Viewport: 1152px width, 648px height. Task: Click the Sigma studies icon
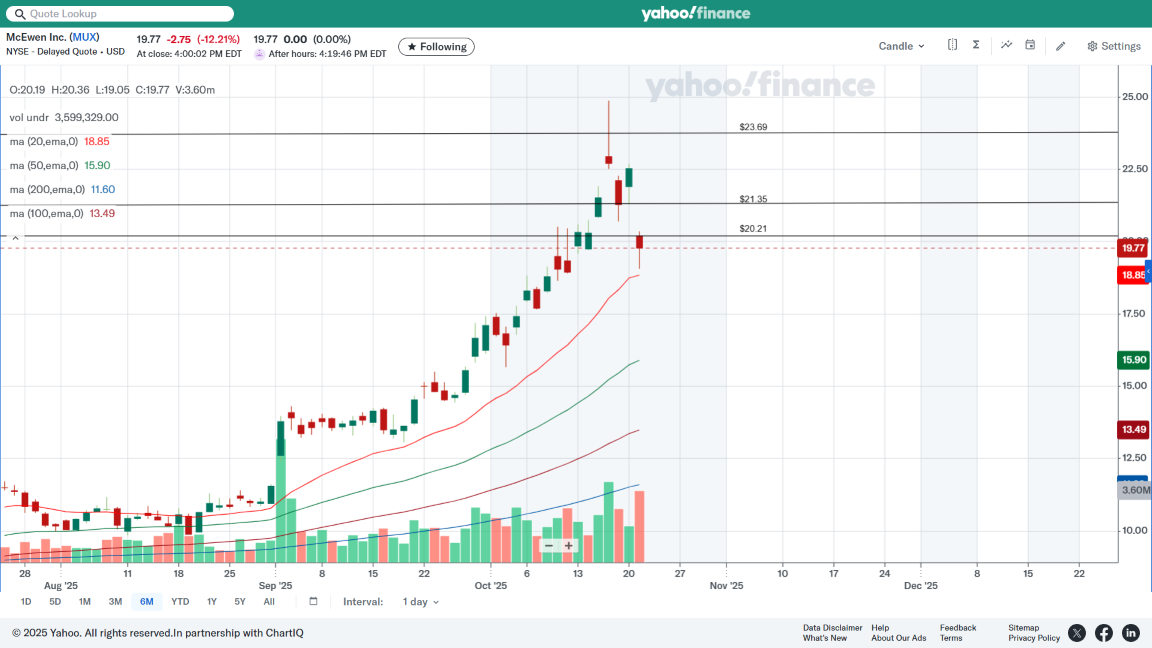click(x=976, y=45)
